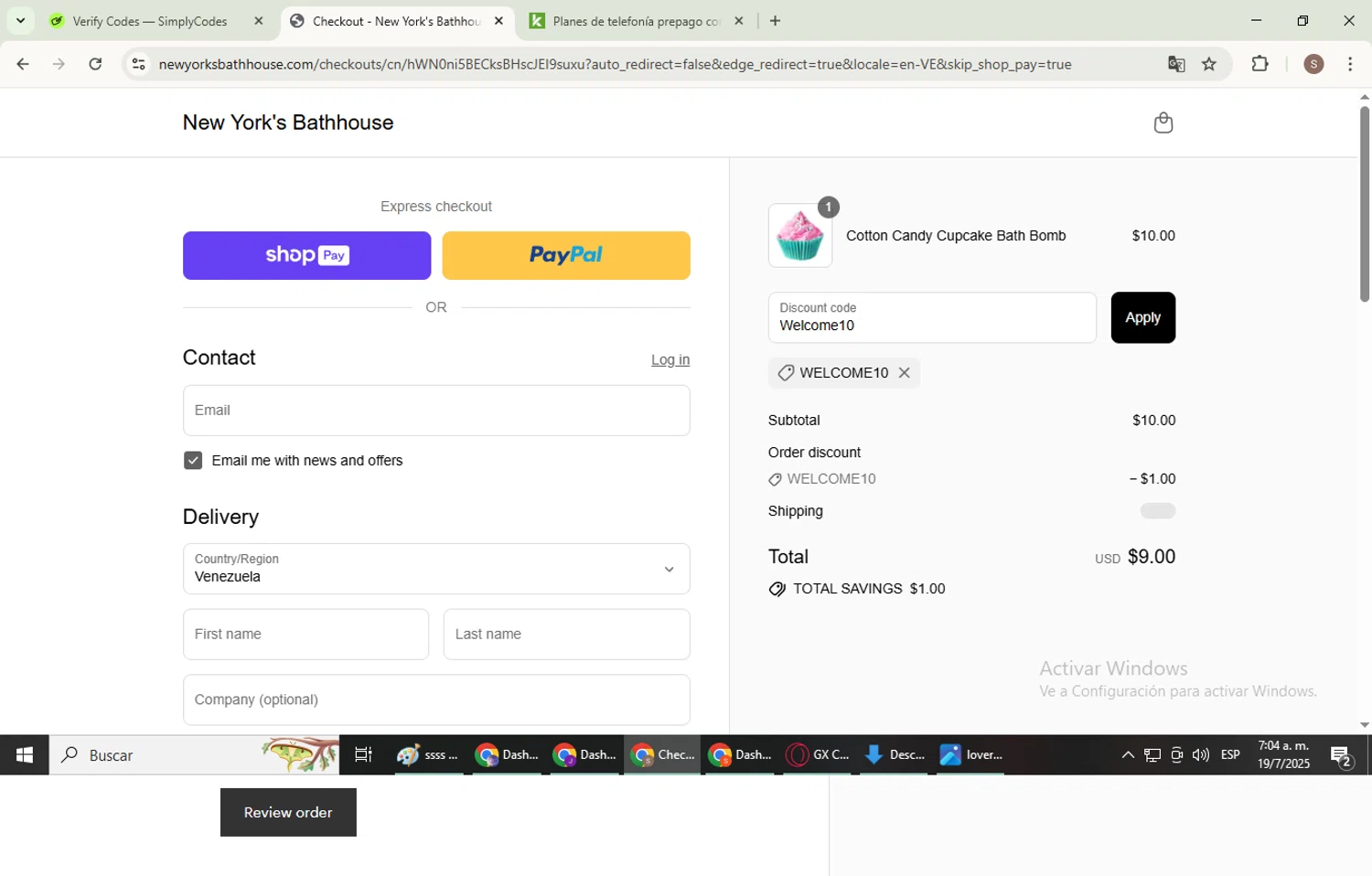
Task: Open the Chrome three-dot menu
Action: [1350, 64]
